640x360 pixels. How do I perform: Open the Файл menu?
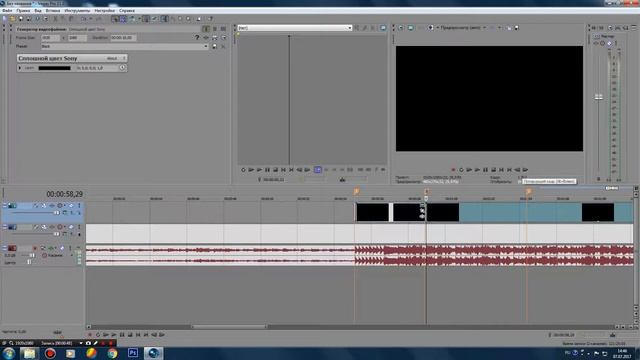point(7,11)
